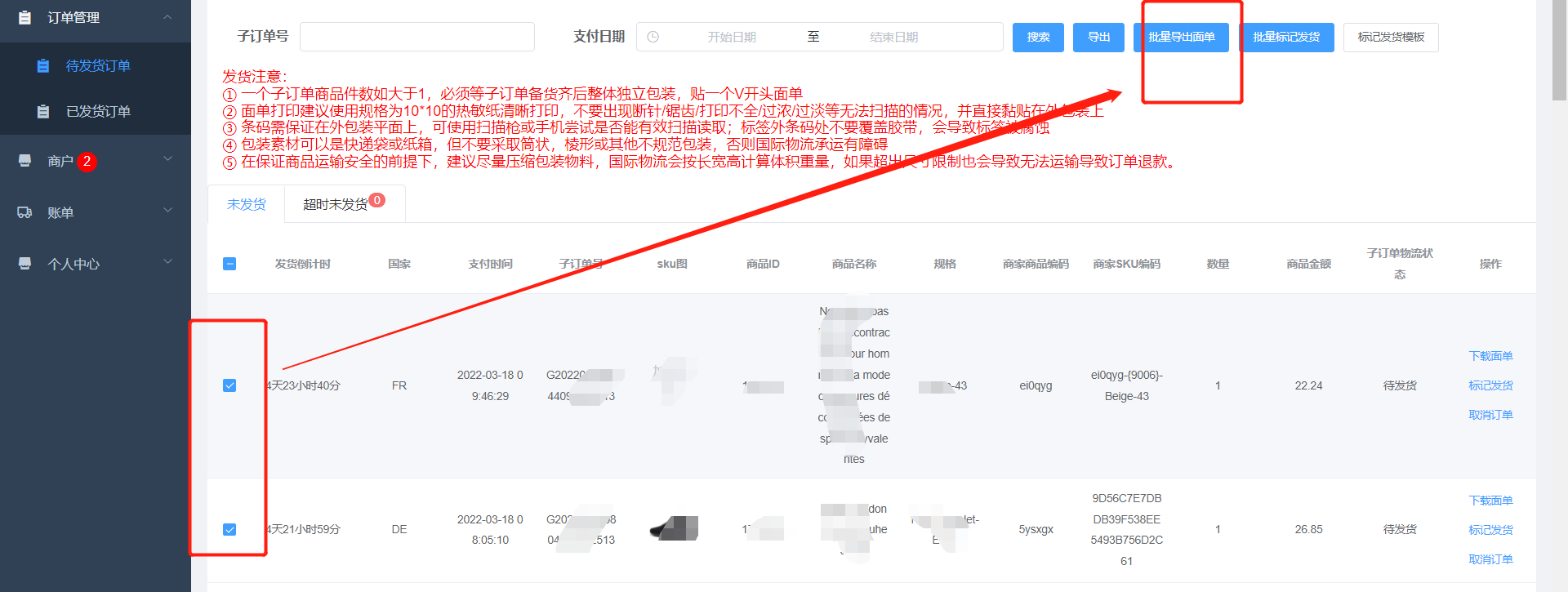
Task: Uncheck the FR order row checkbox
Action: 229,385
